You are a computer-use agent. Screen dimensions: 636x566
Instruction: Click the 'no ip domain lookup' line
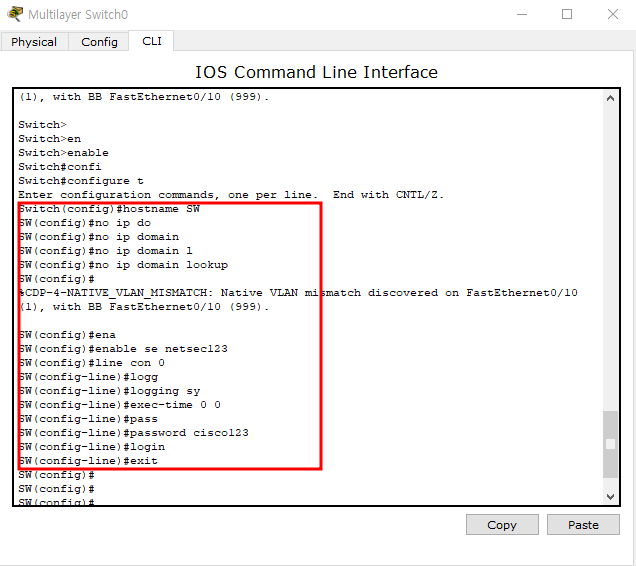(123, 265)
